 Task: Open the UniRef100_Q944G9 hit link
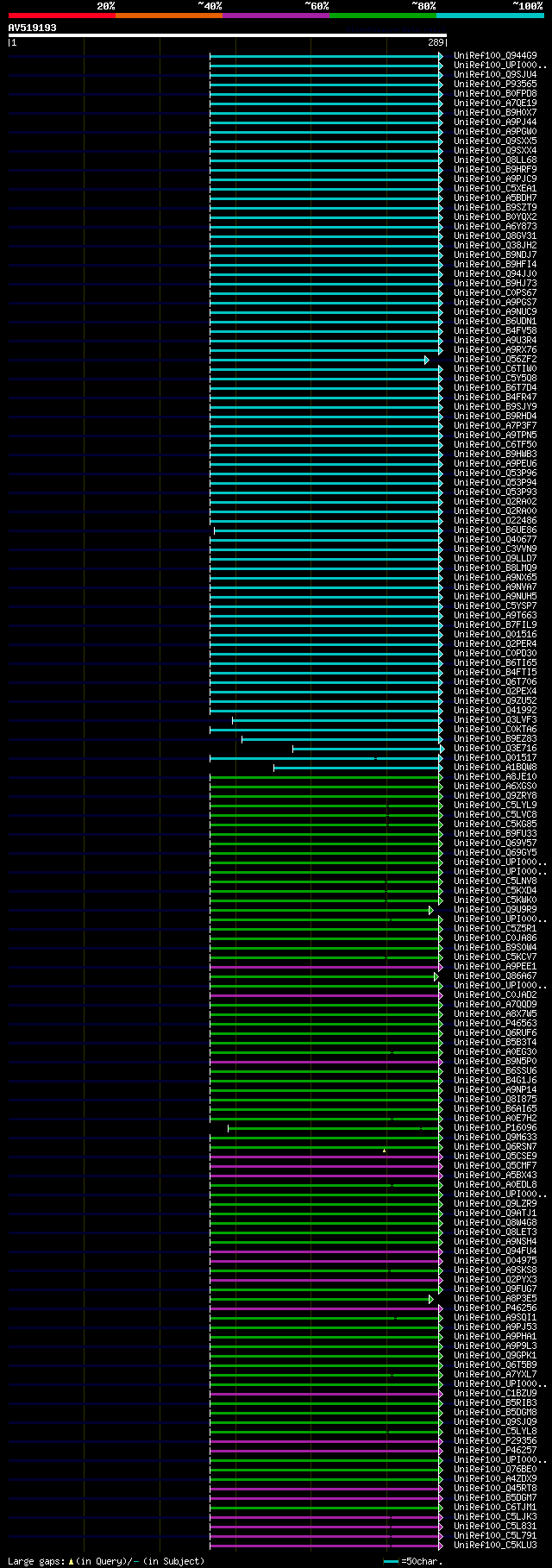(x=495, y=56)
